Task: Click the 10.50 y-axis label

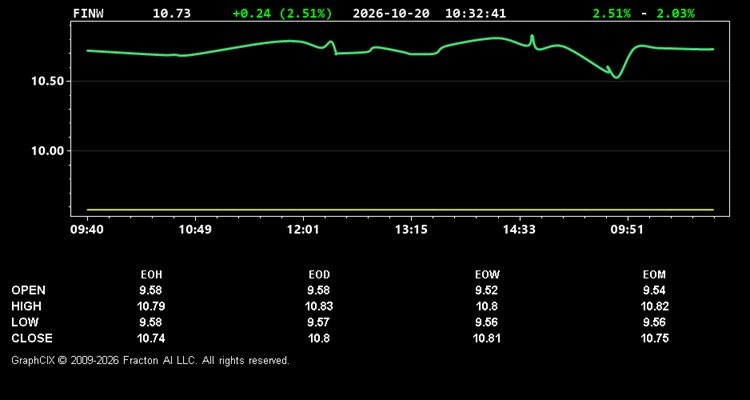Action: pos(48,81)
